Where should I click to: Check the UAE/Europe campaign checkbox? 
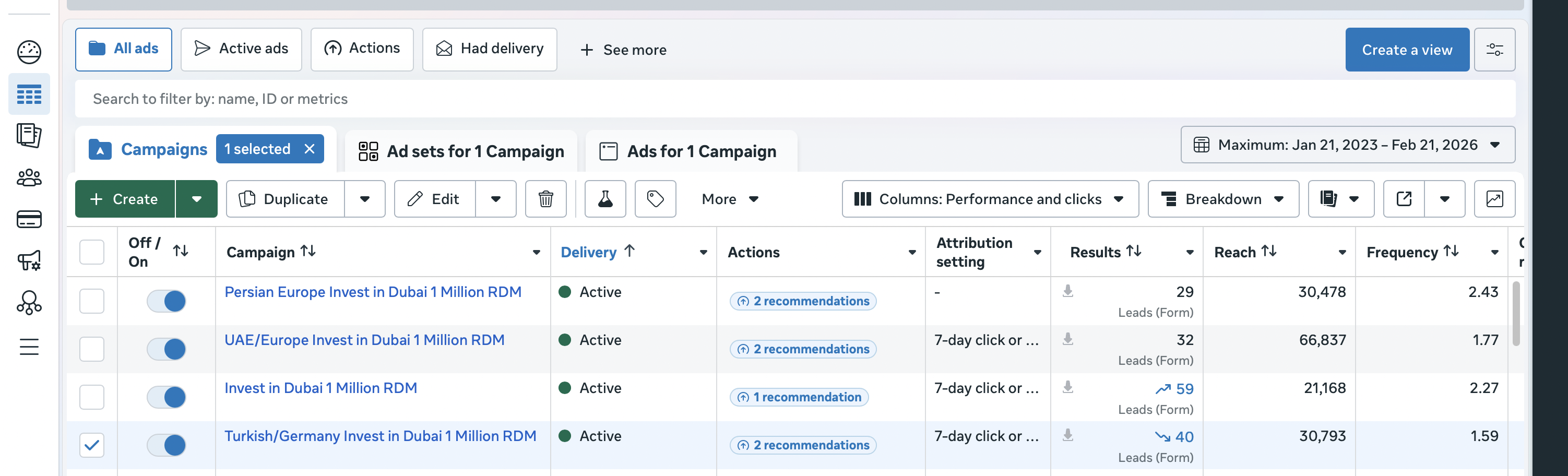(x=92, y=349)
